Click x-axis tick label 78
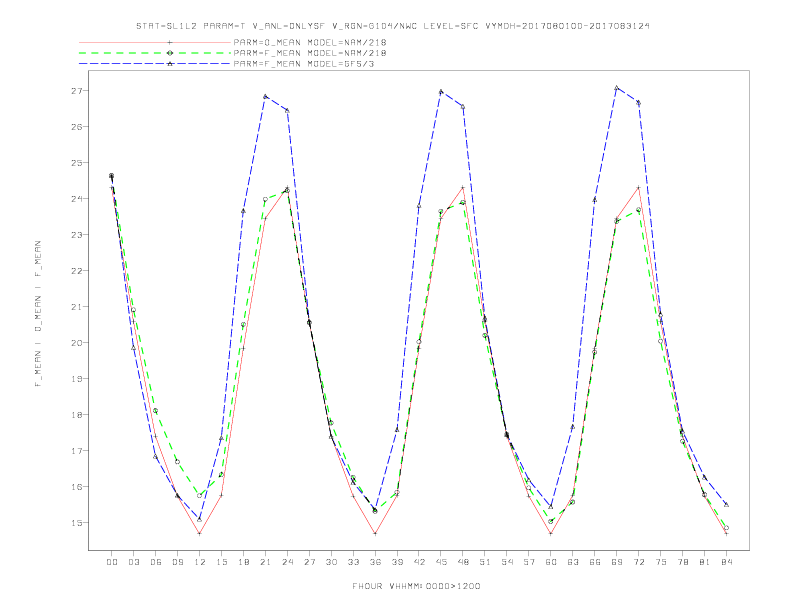Image resolution: width=792 pixels, height=612 pixels. pyautogui.click(x=683, y=562)
